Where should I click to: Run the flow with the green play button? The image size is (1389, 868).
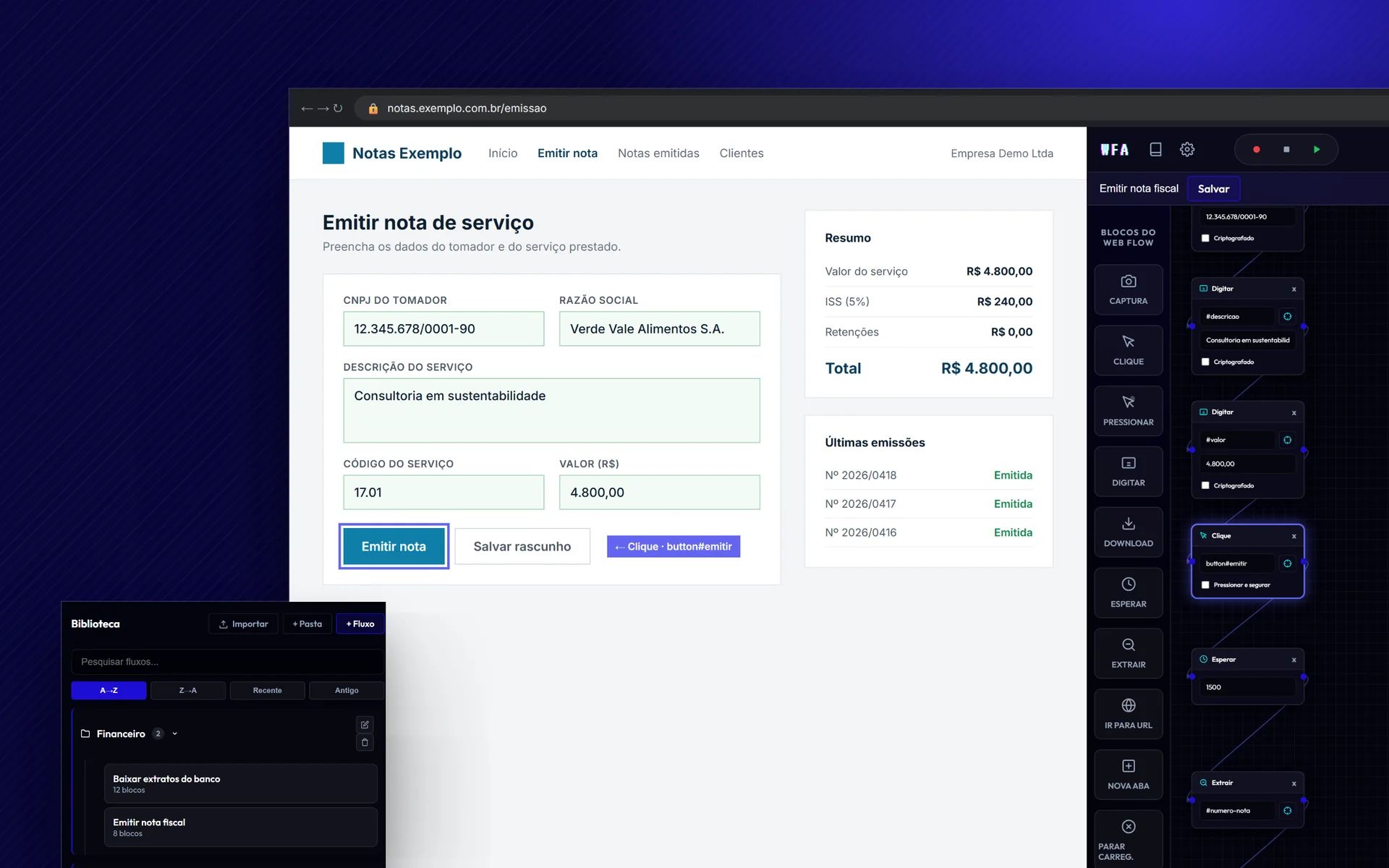[1317, 150]
